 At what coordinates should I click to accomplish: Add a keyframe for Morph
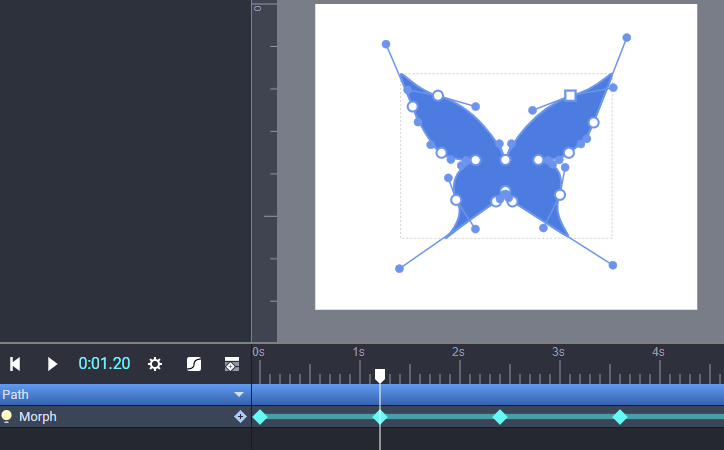(240, 417)
